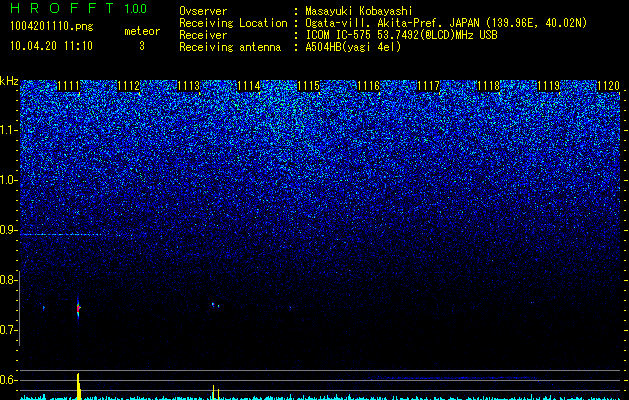Click the A504HB(yagi 4el) antenna text
Viewport: 629px width, 400px height.
point(353,47)
